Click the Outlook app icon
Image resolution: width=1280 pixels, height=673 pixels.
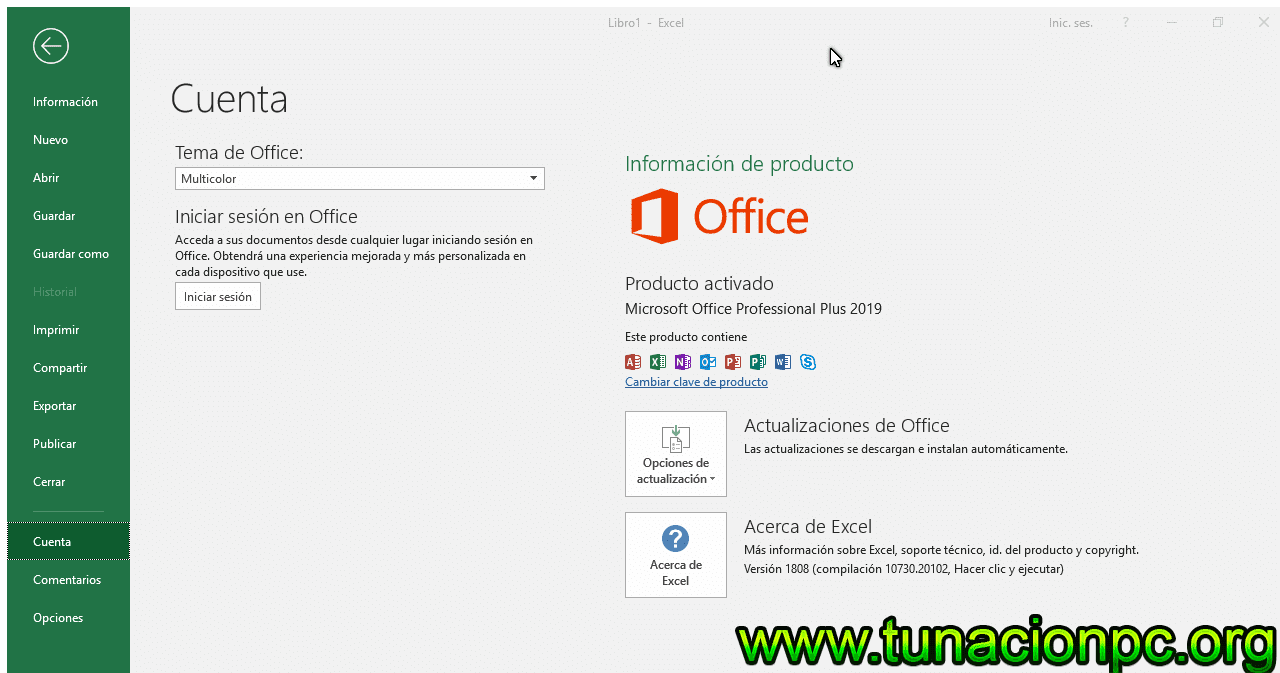(708, 362)
